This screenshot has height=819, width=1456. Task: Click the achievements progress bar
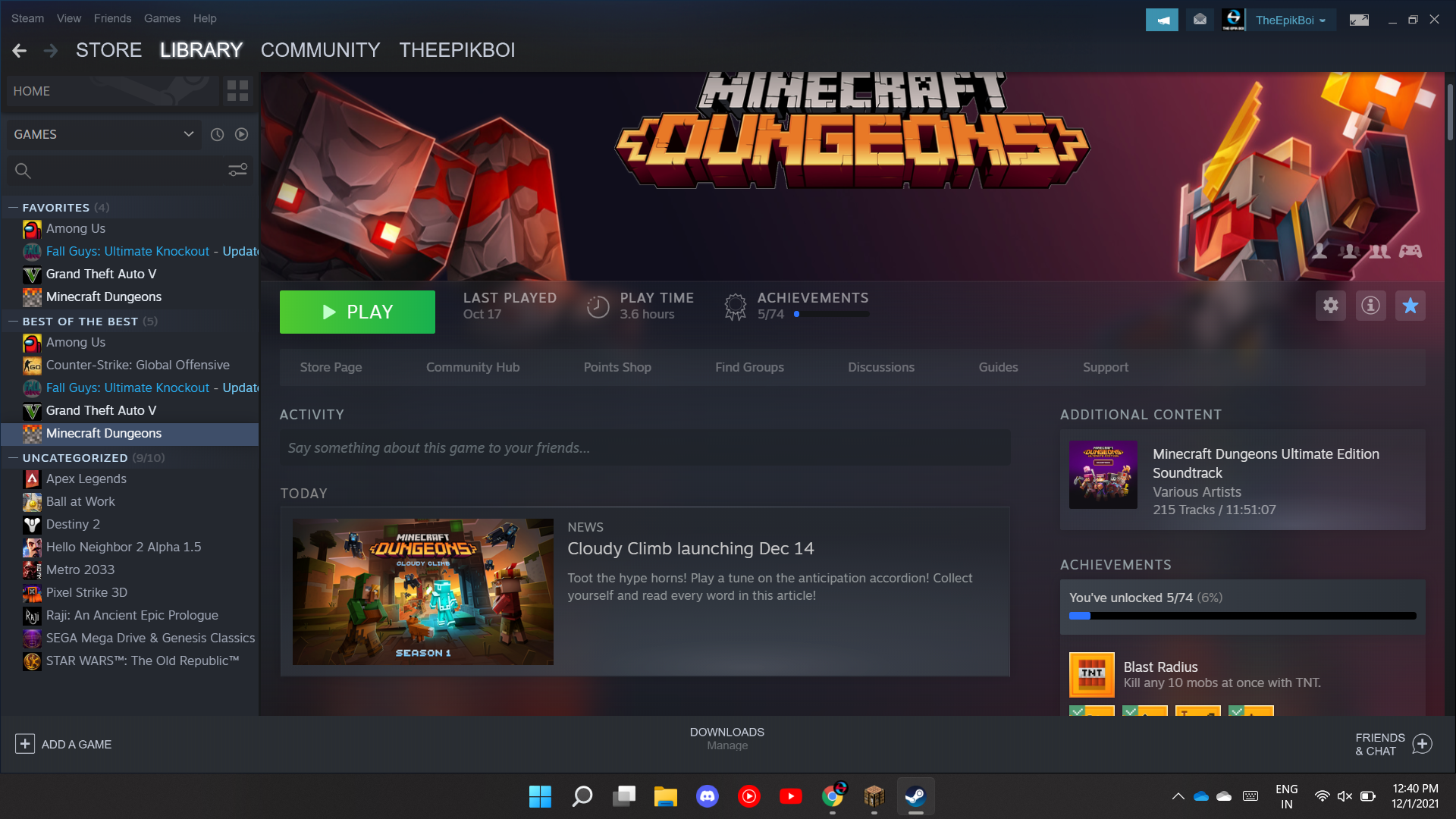point(1242,616)
